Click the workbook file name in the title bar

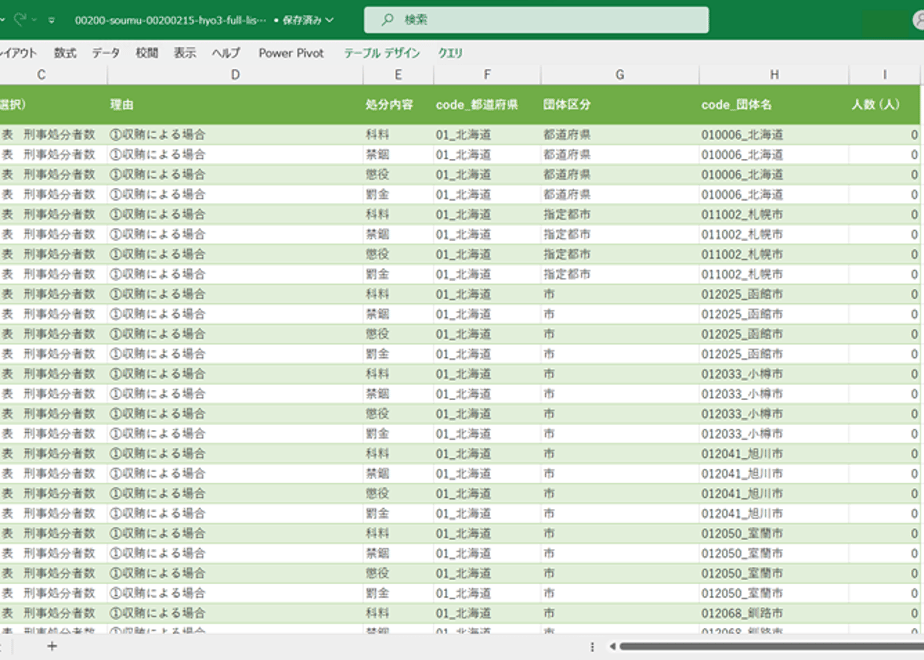[170, 20]
